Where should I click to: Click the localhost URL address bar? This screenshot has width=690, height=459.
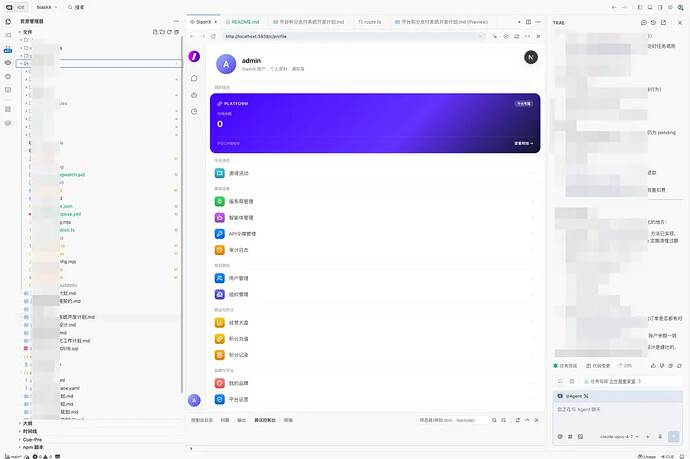click(x=354, y=37)
